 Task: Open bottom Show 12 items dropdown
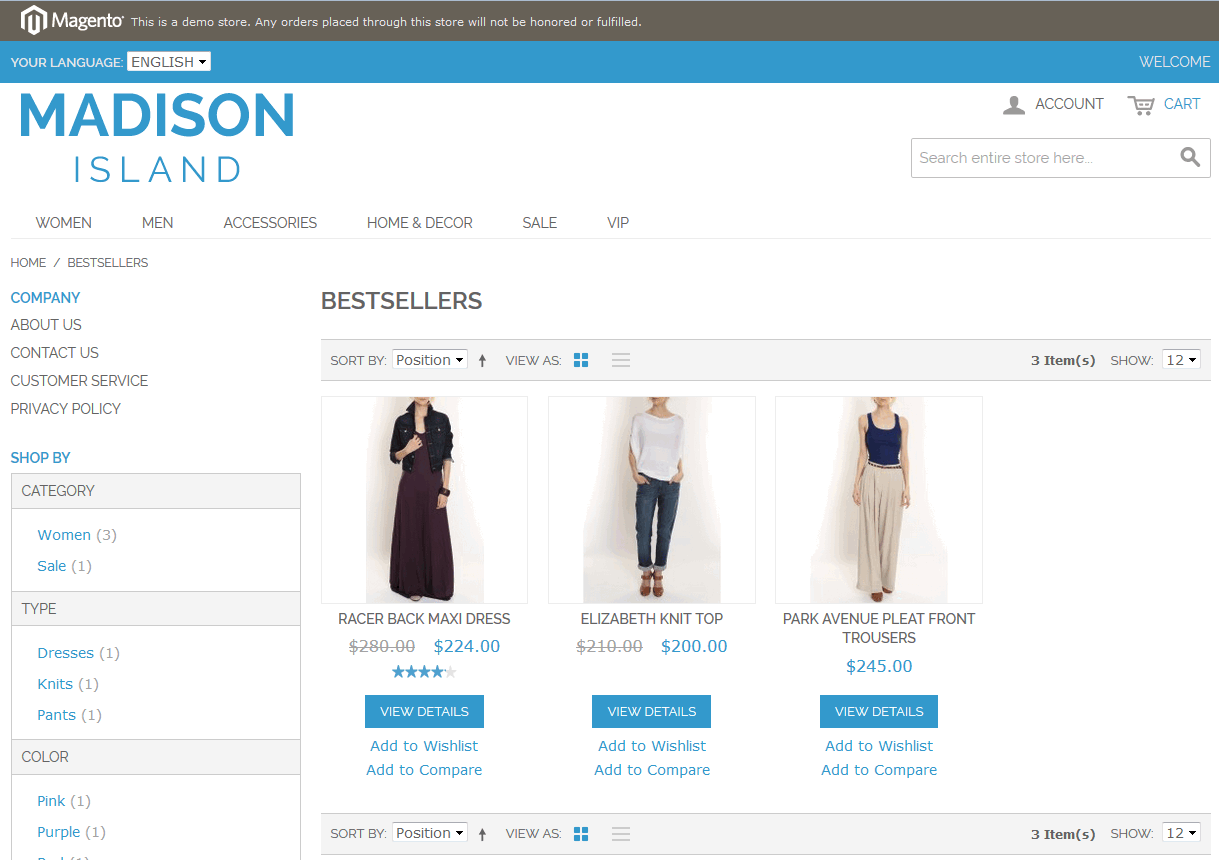click(x=1181, y=833)
